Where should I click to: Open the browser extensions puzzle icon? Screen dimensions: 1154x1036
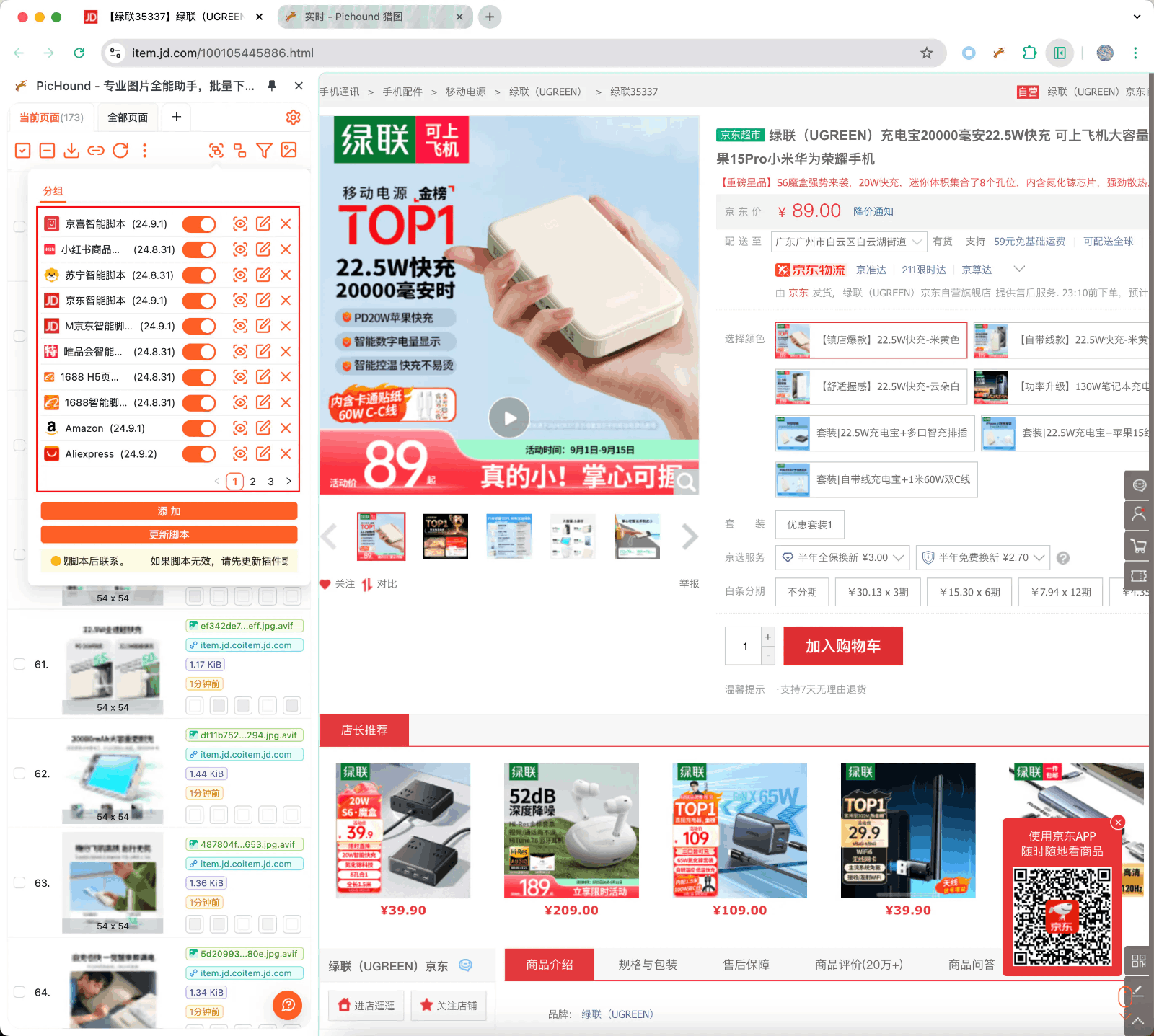pos(1029,53)
